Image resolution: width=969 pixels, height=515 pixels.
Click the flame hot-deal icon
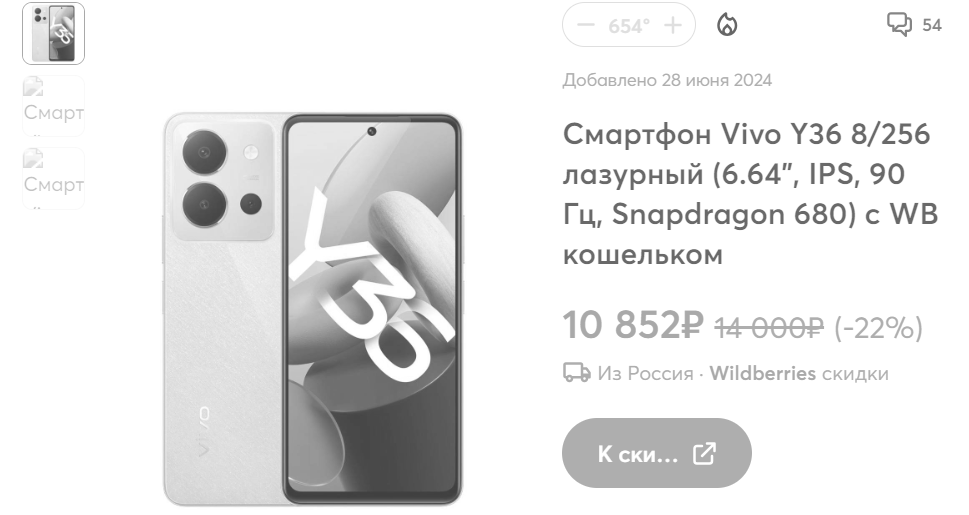[x=727, y=25]
